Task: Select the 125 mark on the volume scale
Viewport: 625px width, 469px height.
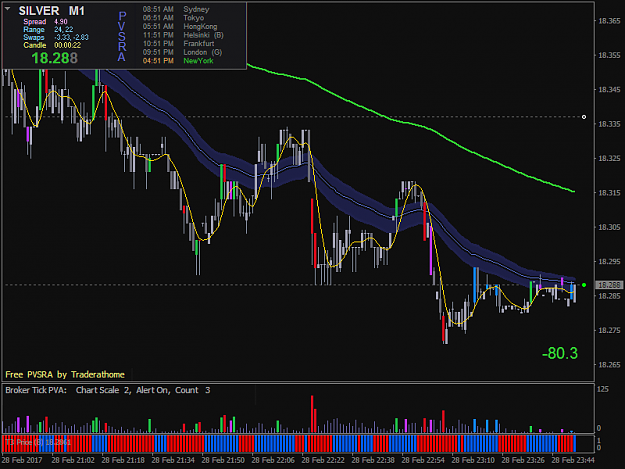Action: coord(603,389)
